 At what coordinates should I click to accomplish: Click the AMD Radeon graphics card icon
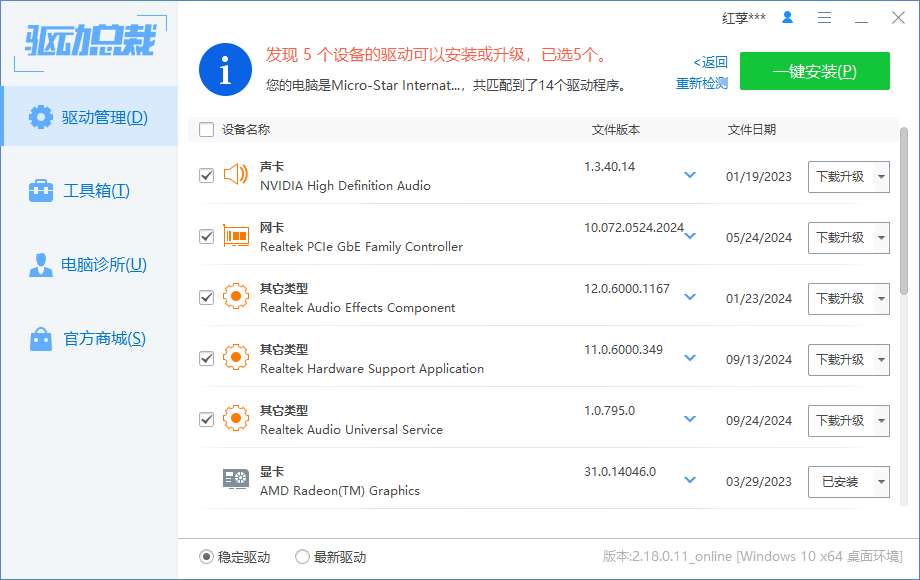235,480
